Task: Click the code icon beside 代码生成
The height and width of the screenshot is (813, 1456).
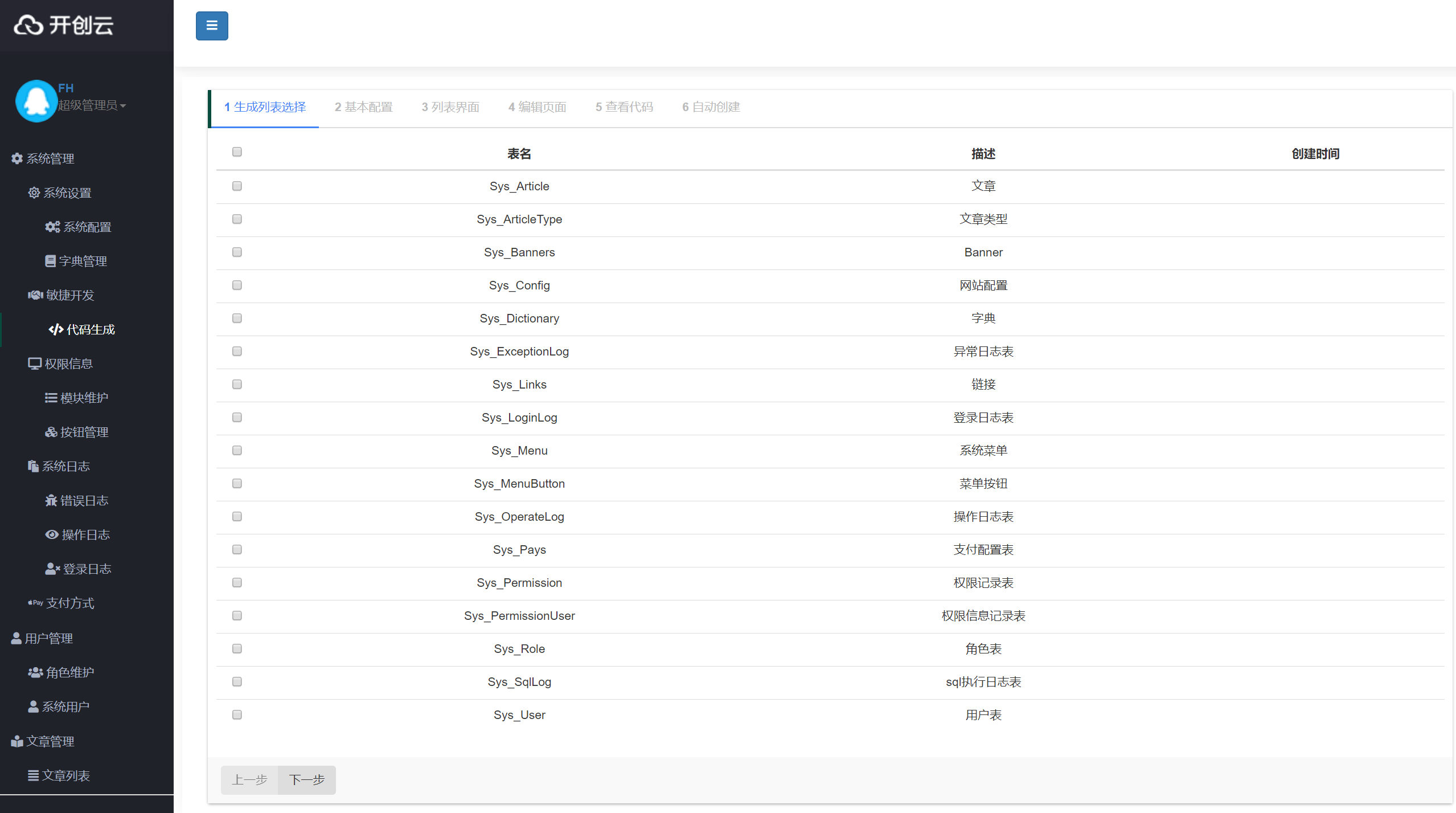Action: pyautogui.click(x=56, y=329)
